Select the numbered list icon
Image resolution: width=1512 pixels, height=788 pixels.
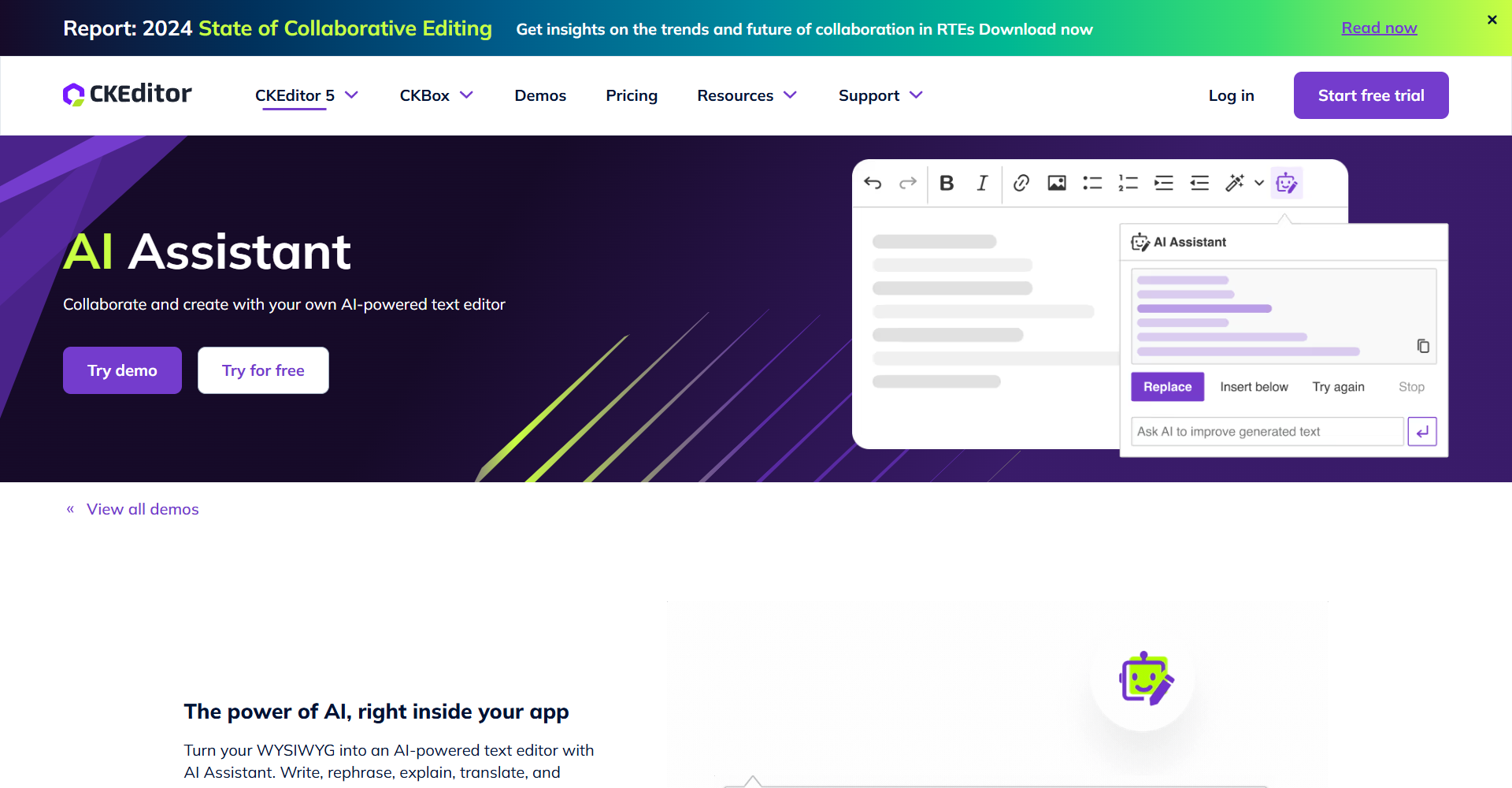pyautogui.click(x=1128, y=183)
